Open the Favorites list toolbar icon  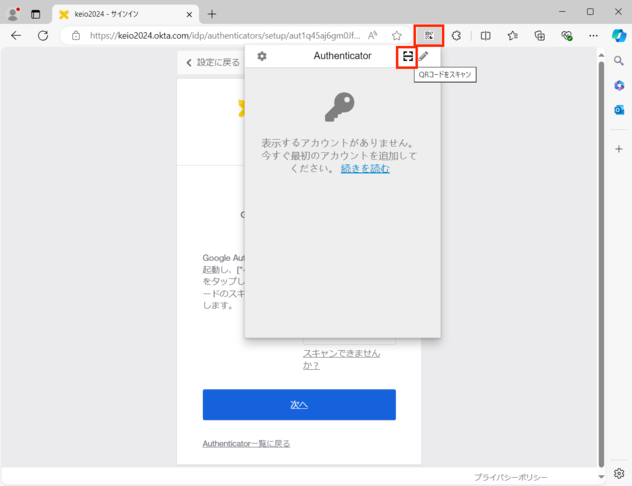512,35
